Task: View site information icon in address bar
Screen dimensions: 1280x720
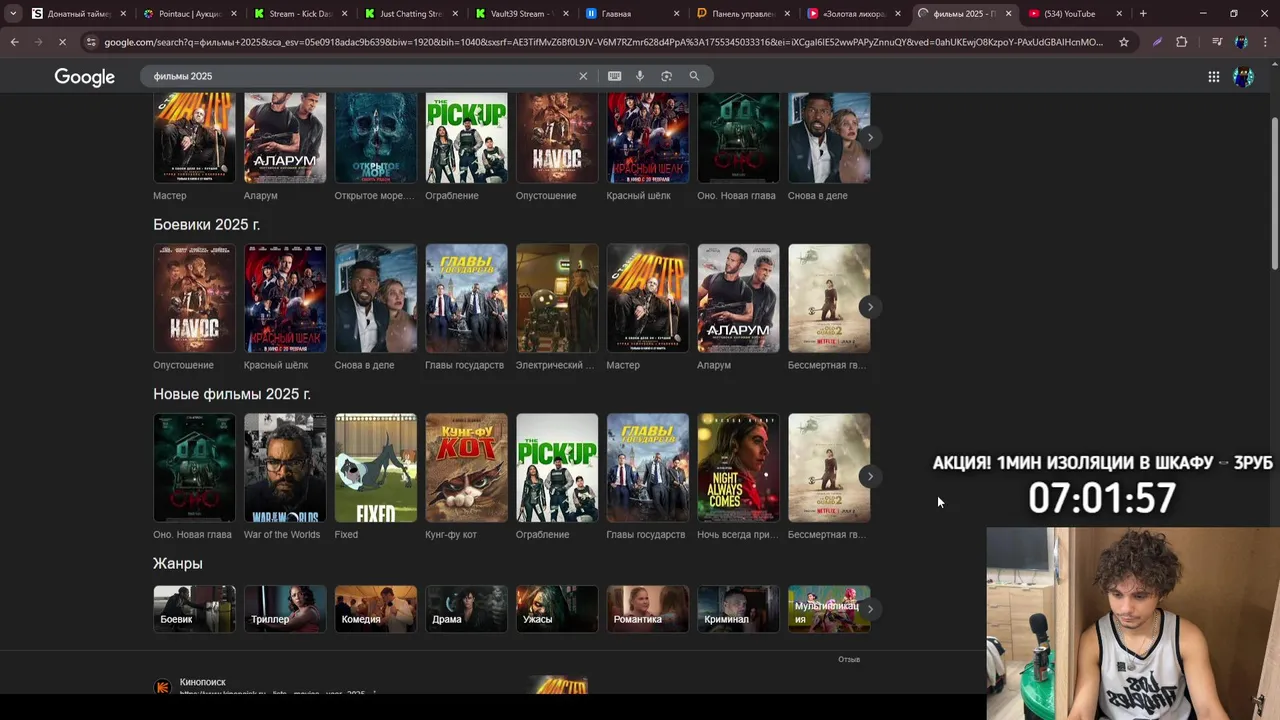Action: click(91, 42)
